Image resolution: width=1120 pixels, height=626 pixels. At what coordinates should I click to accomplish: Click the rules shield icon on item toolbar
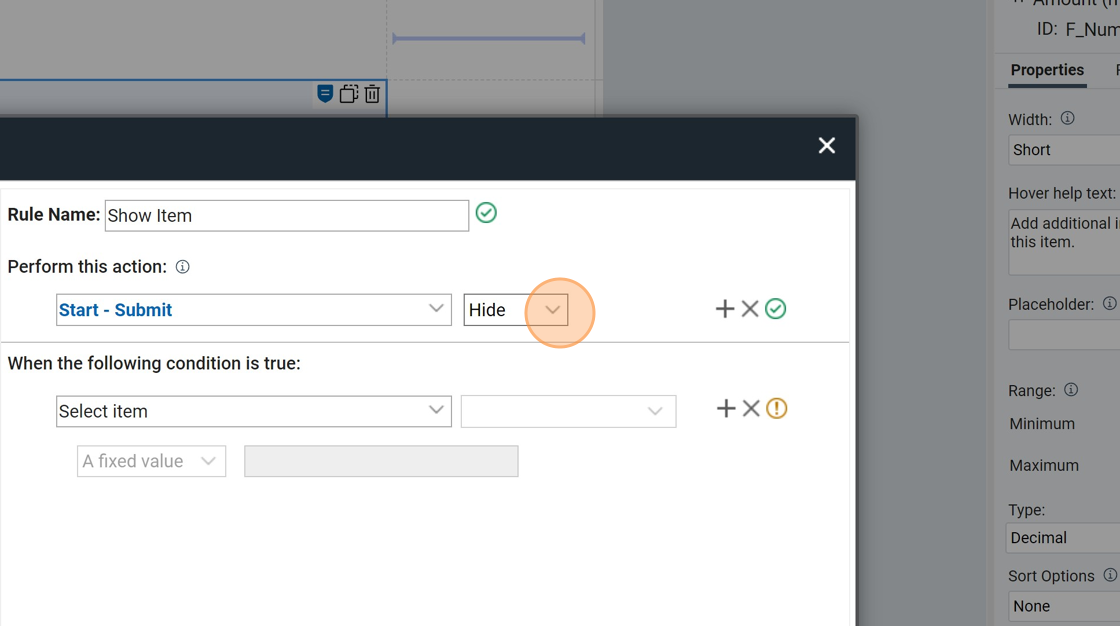pyautogui.click(x=325, y=94)
